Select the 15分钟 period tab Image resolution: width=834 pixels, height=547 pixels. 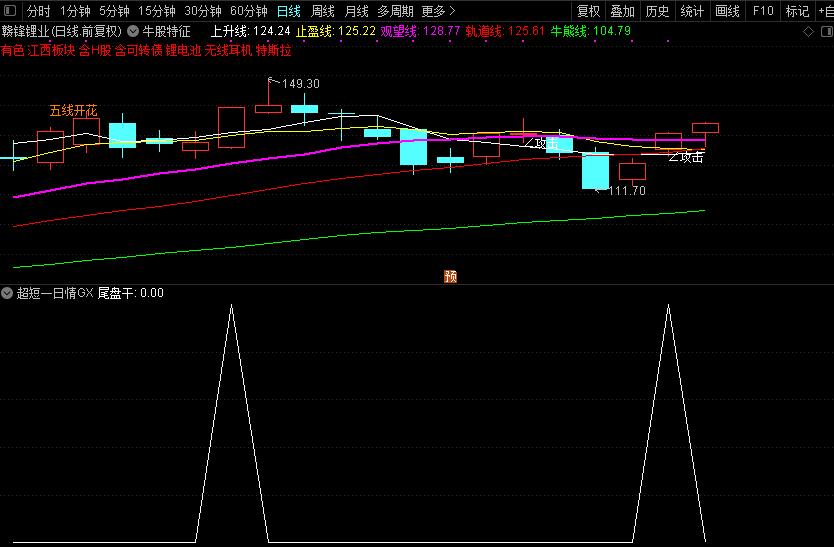pos(157,11)
